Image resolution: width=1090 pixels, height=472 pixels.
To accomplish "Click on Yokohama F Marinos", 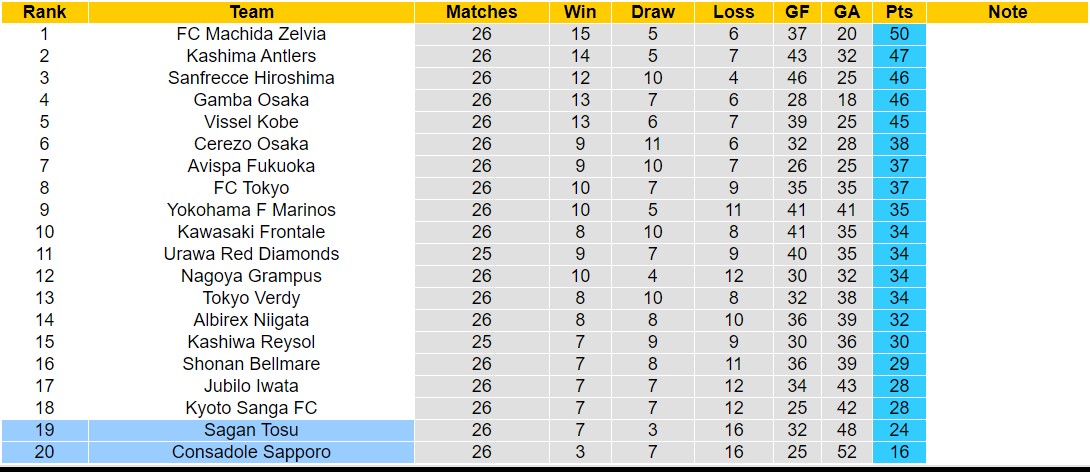I will click(x=251, y=210).
